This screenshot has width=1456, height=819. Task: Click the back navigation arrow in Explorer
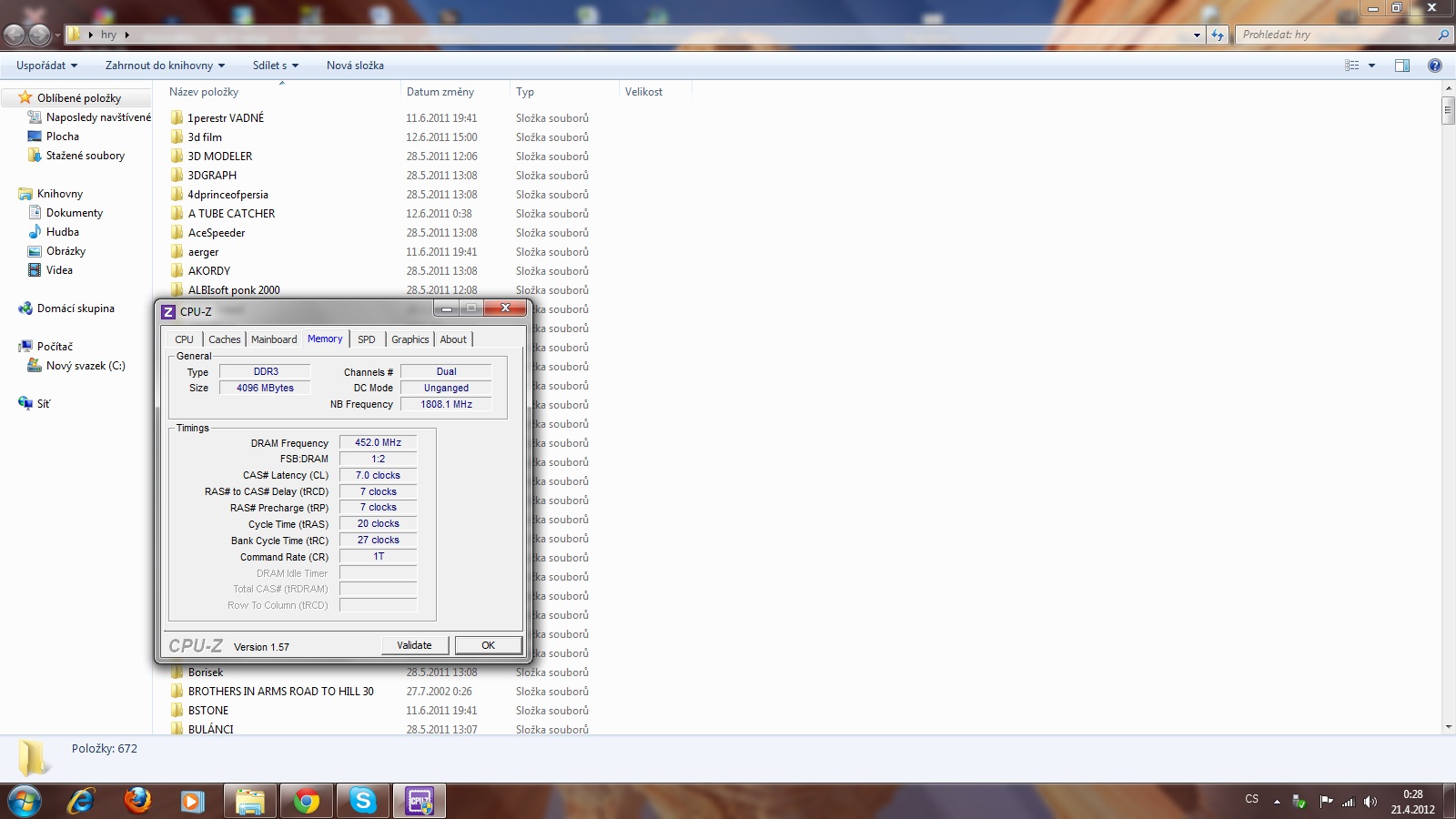coord(15,35)
